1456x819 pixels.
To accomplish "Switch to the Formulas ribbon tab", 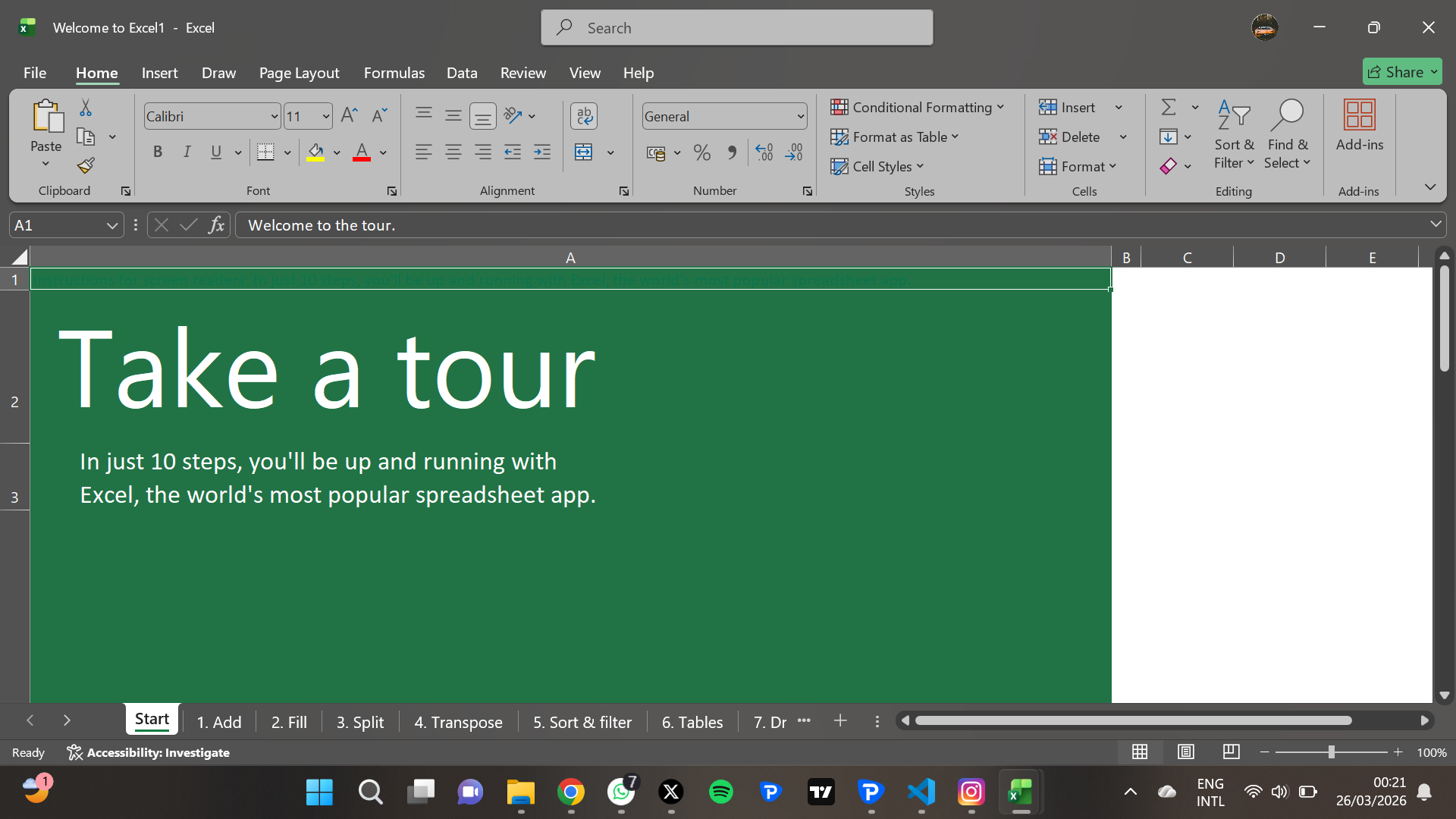I will pyautogui.click(x=394, y=73).
